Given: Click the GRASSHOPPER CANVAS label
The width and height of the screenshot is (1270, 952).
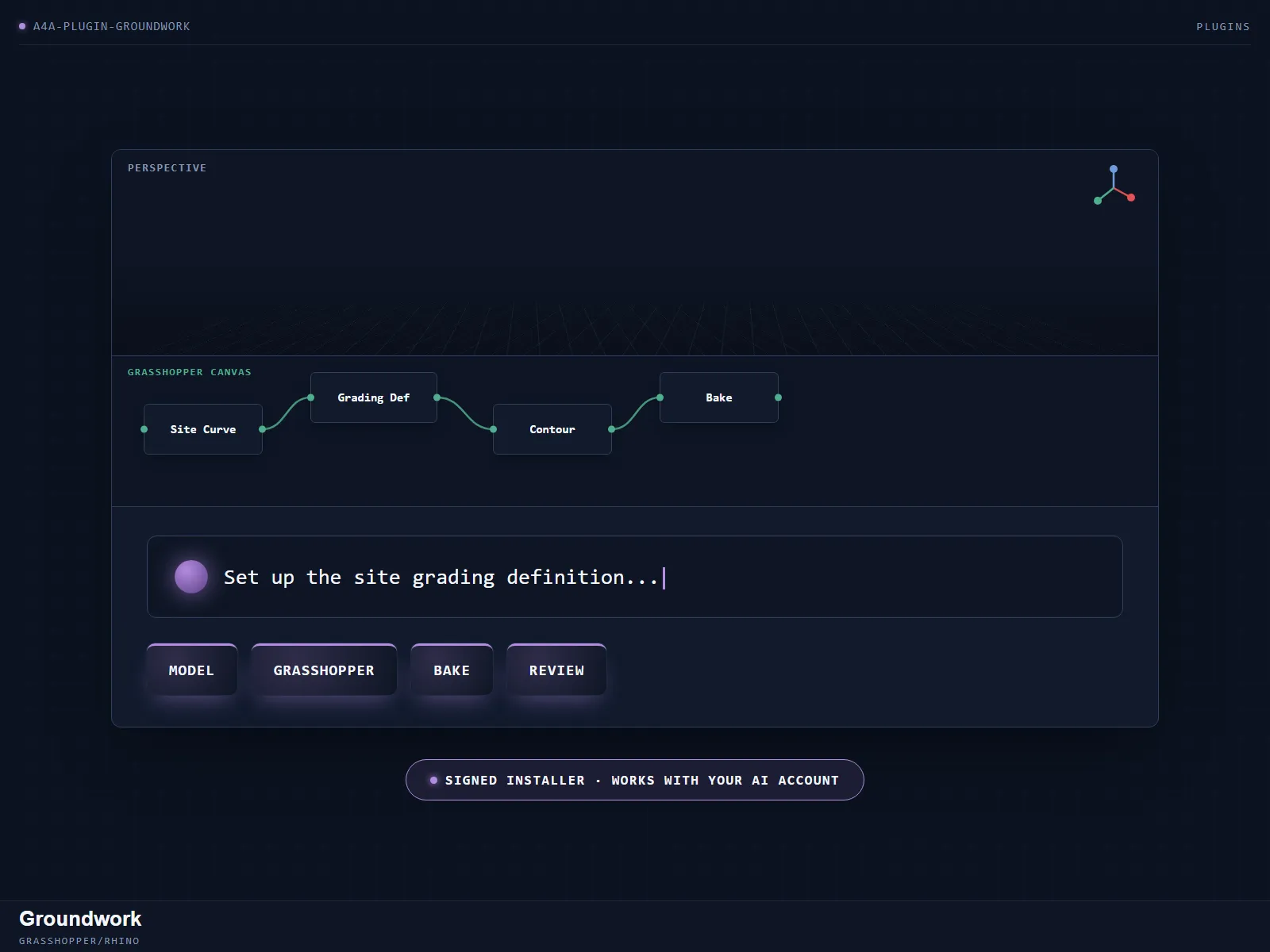Looking at the screenshot, I should point(189,372).
